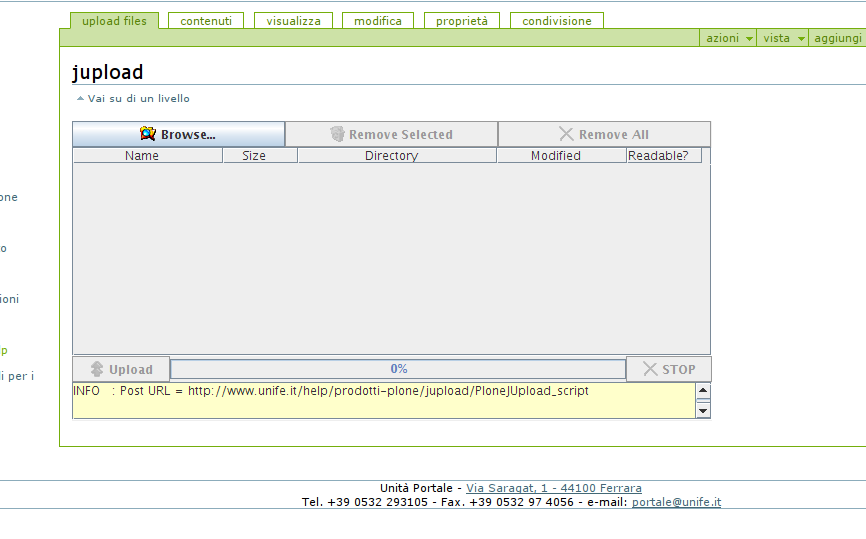Click the Modified column header
Screen dimensions: 866x539
click(556, 156)
